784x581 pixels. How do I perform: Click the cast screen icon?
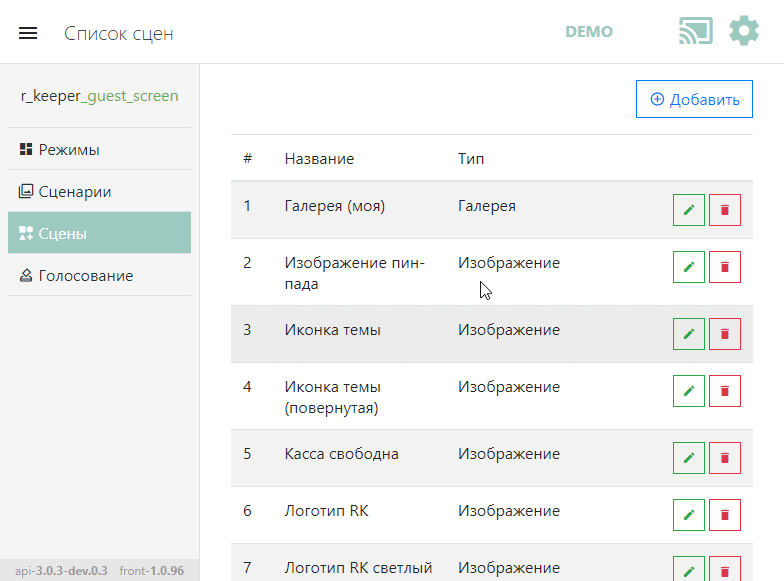(x=695, y=31)
